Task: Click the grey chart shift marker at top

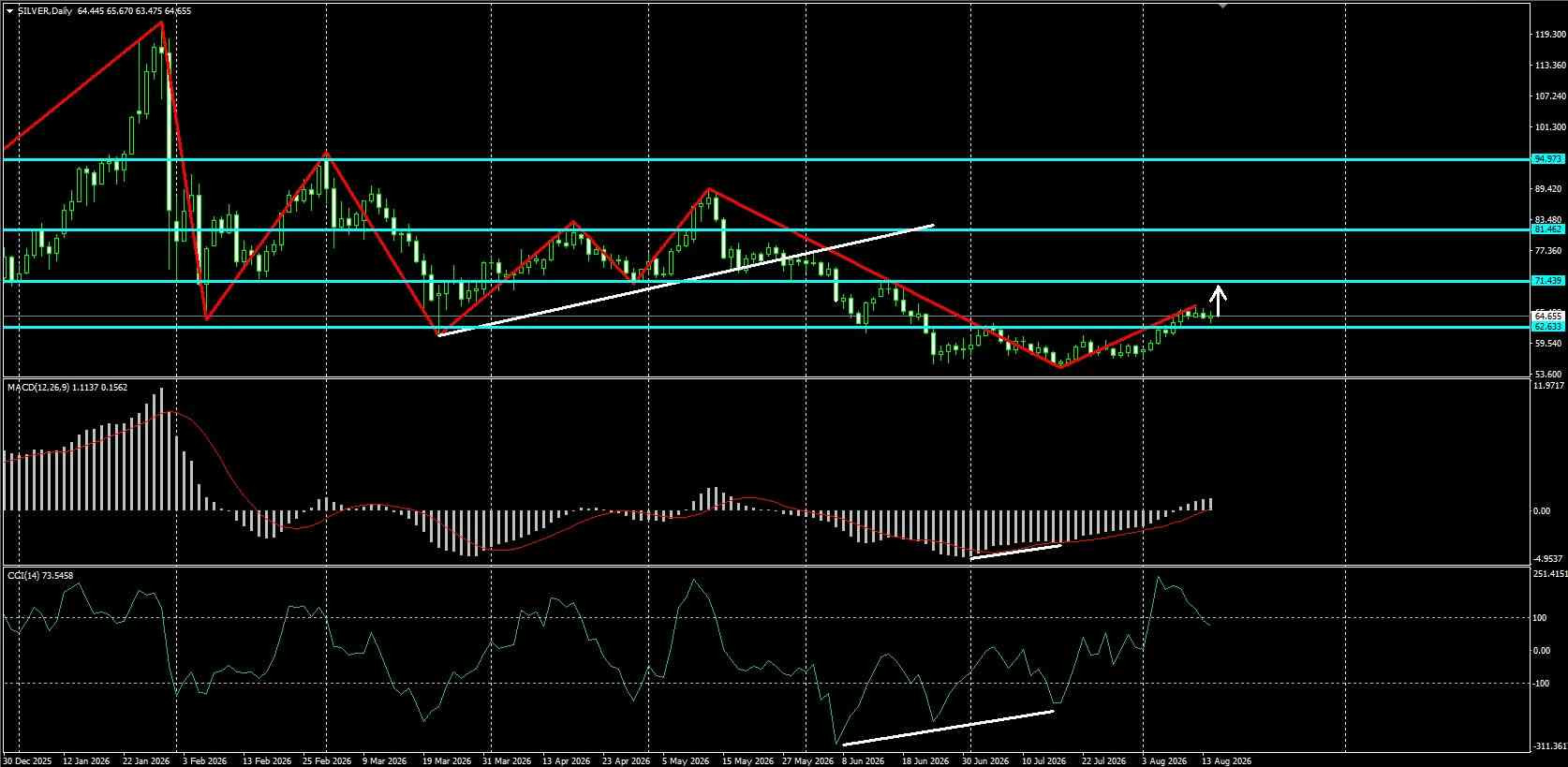Action: pos(1222,5)
